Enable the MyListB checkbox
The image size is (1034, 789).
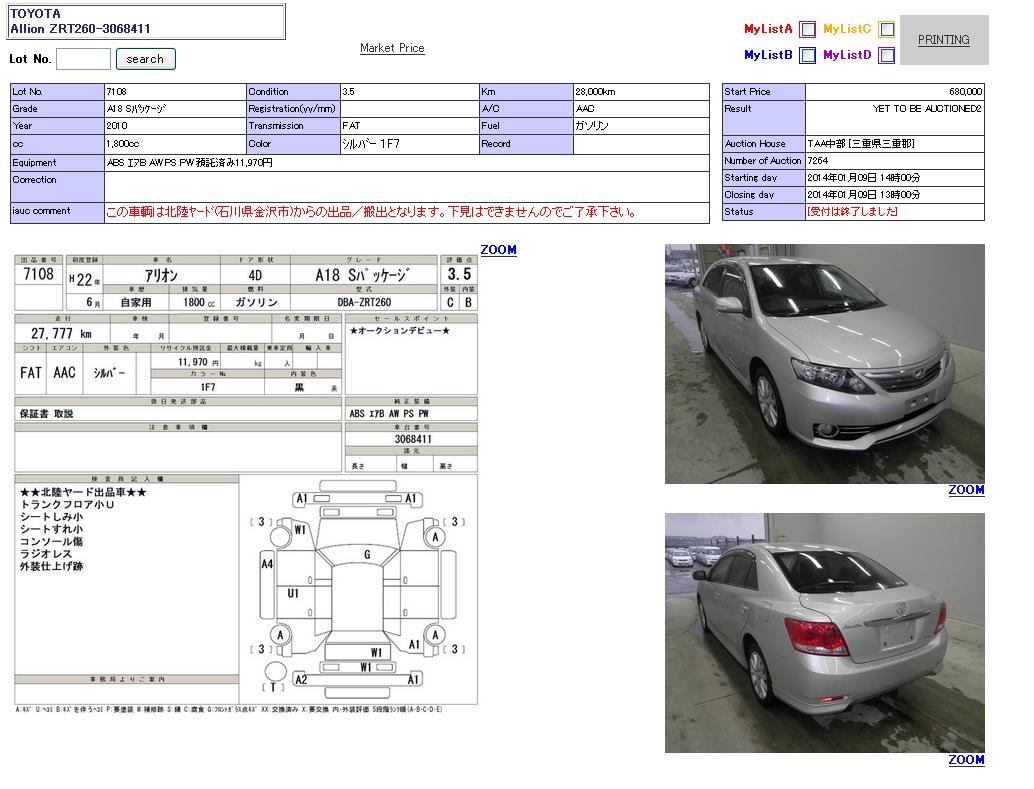(807, 56)
